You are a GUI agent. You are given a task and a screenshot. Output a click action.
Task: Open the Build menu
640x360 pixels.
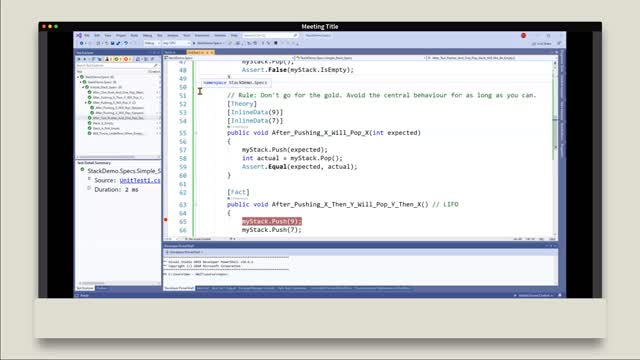click(x=134, y=36)
